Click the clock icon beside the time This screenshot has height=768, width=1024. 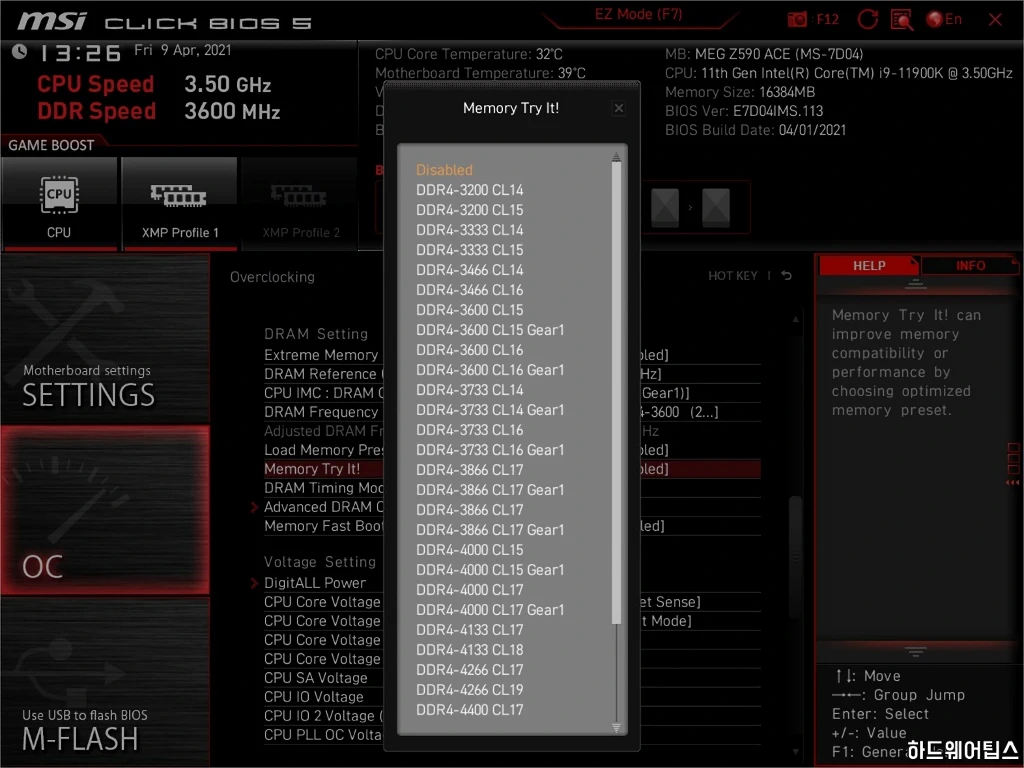(20, 51)
